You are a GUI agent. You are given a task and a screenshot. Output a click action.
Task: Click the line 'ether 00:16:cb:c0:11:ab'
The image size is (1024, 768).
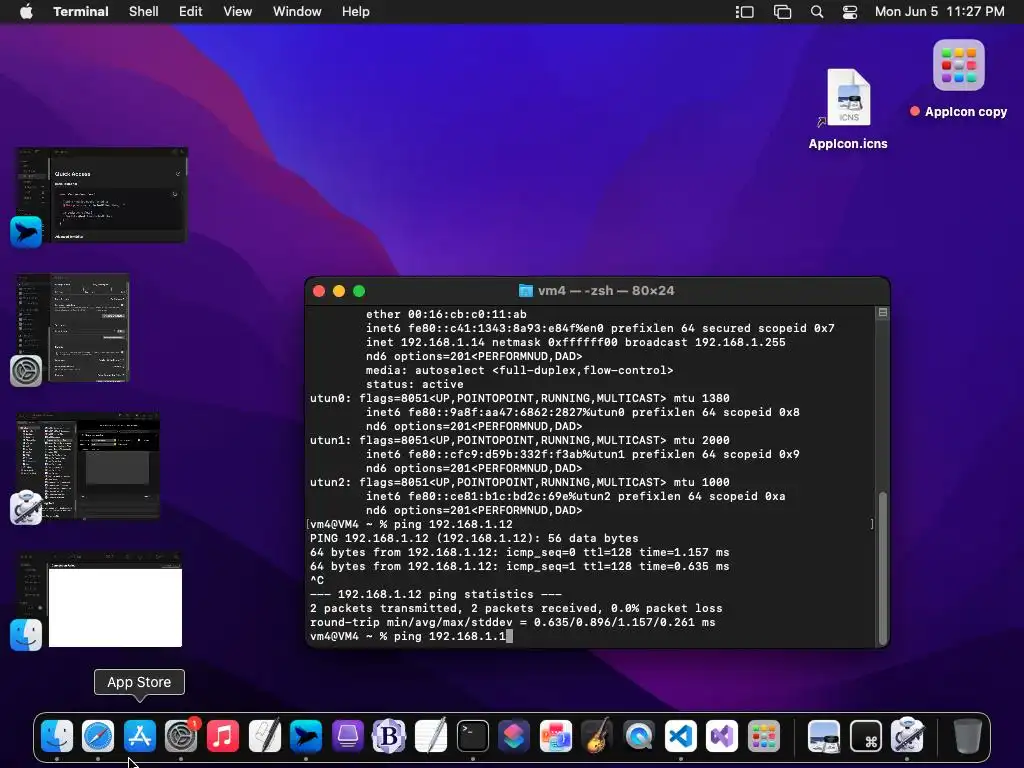[x=446, y=314]
